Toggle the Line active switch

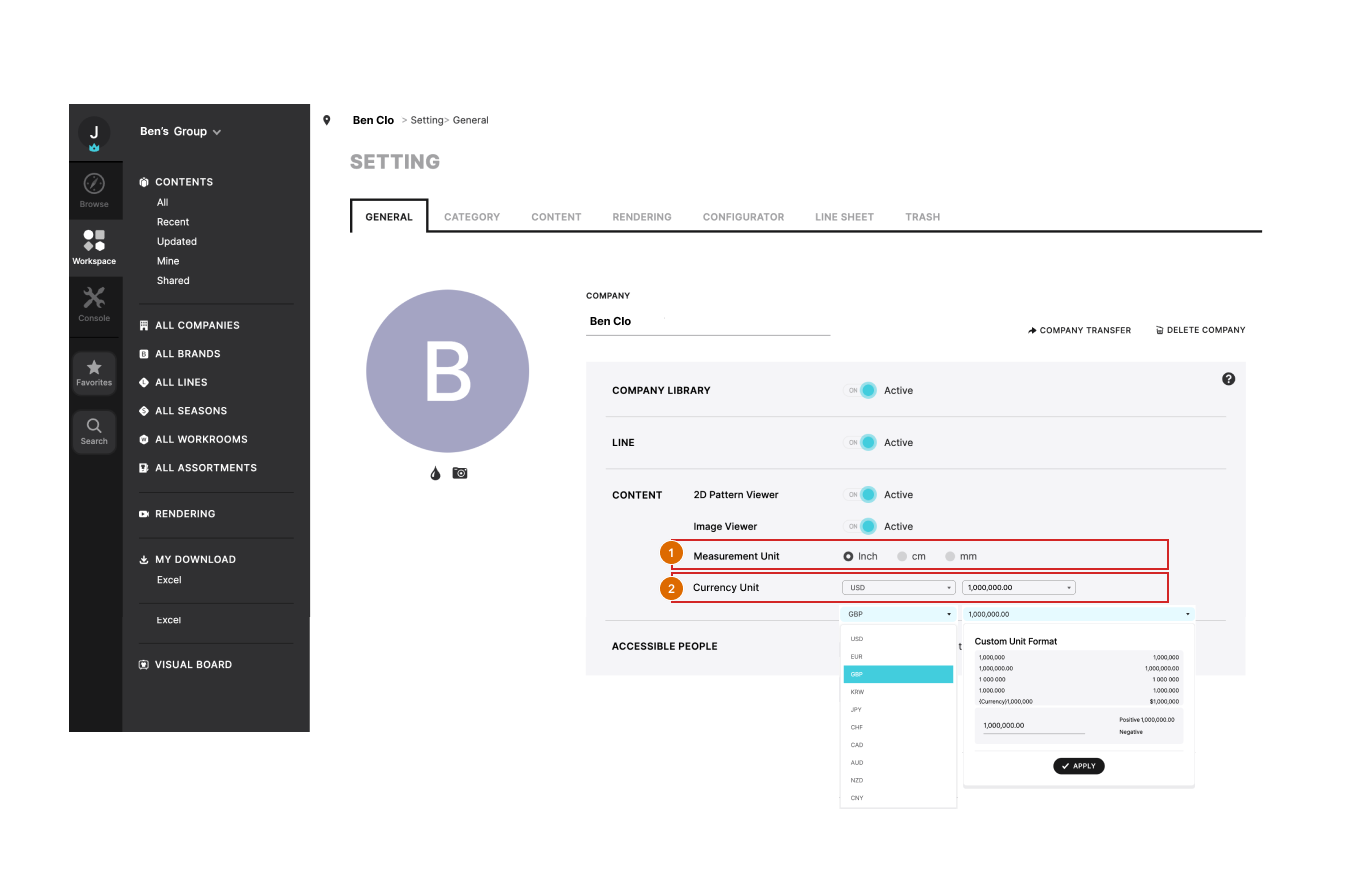862,443
